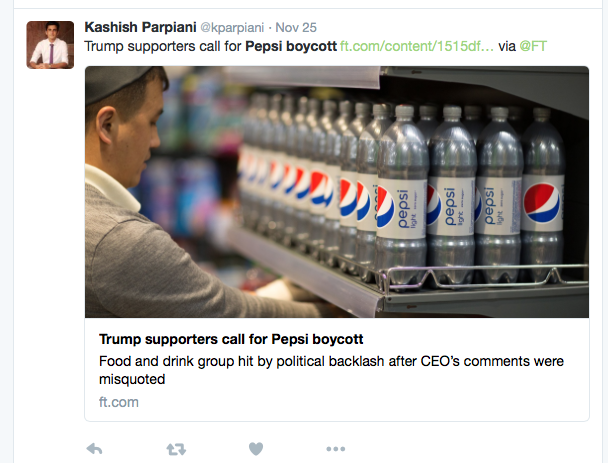Open the Nov 25 tweet timestamp

pos(296,28)
